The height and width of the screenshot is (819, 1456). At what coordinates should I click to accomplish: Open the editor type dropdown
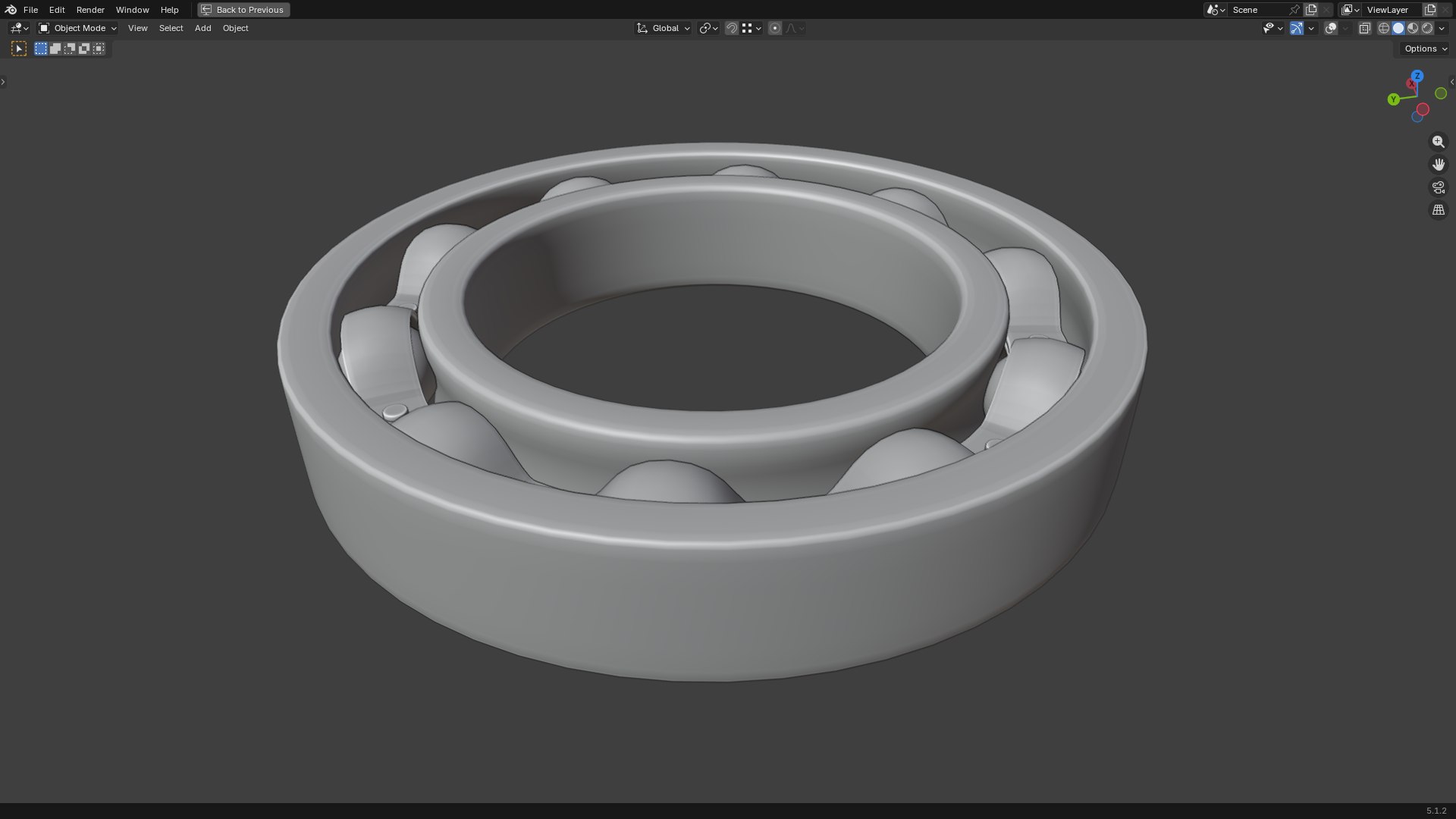tap(19, 28)
